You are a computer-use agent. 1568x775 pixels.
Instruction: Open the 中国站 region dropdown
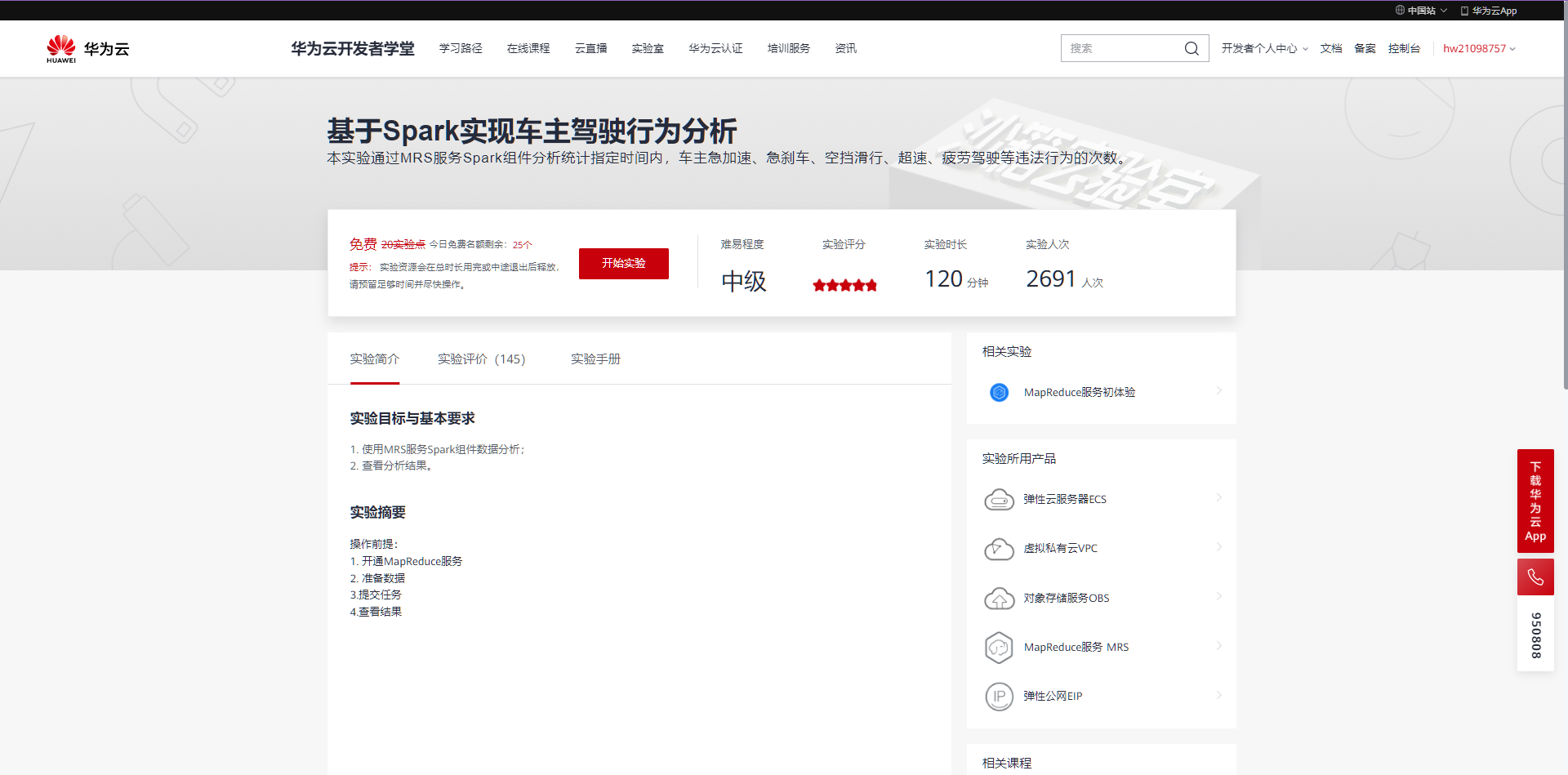tap(1422, 11)
